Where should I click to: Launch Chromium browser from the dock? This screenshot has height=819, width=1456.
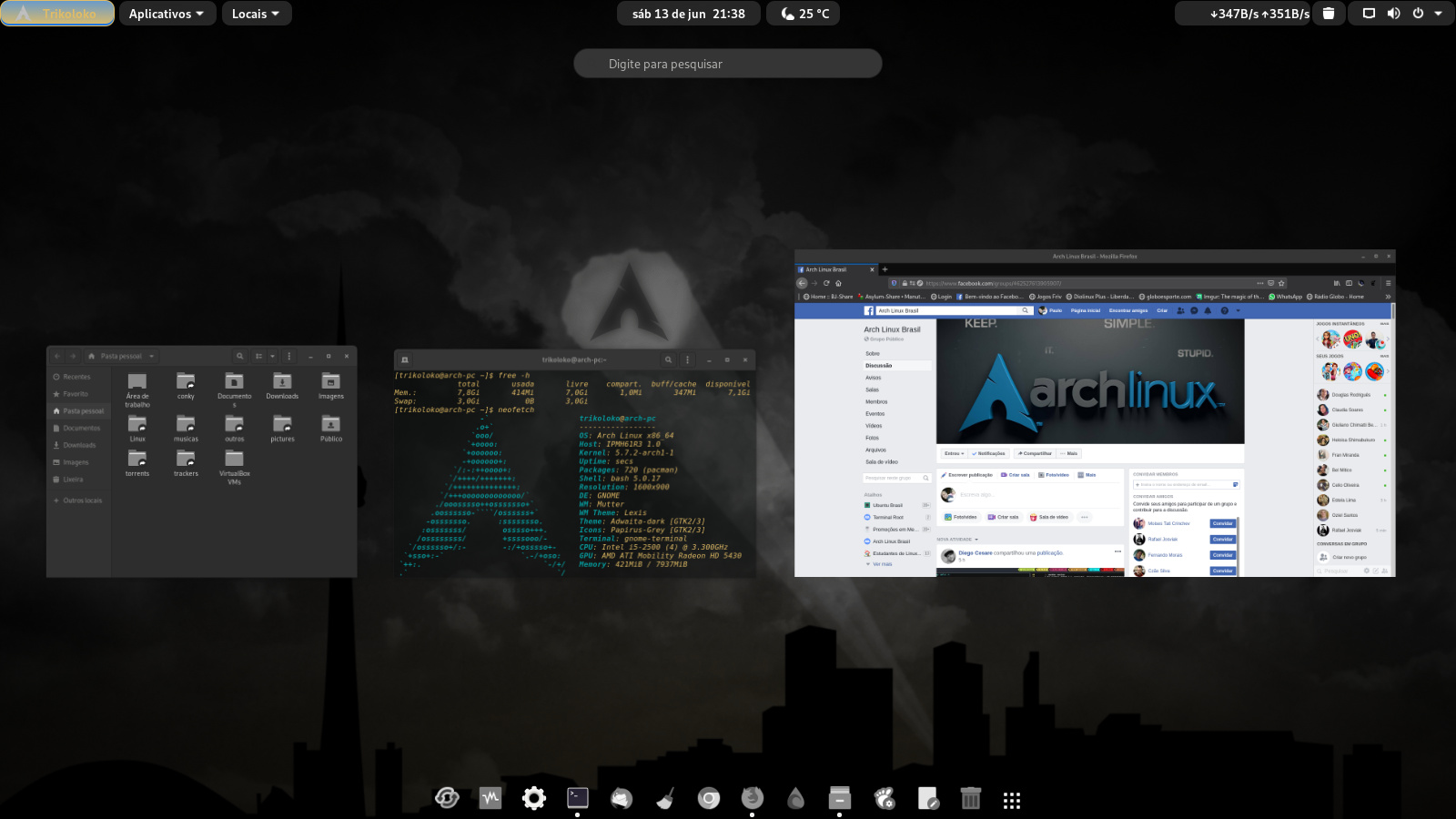click(709, 799)
